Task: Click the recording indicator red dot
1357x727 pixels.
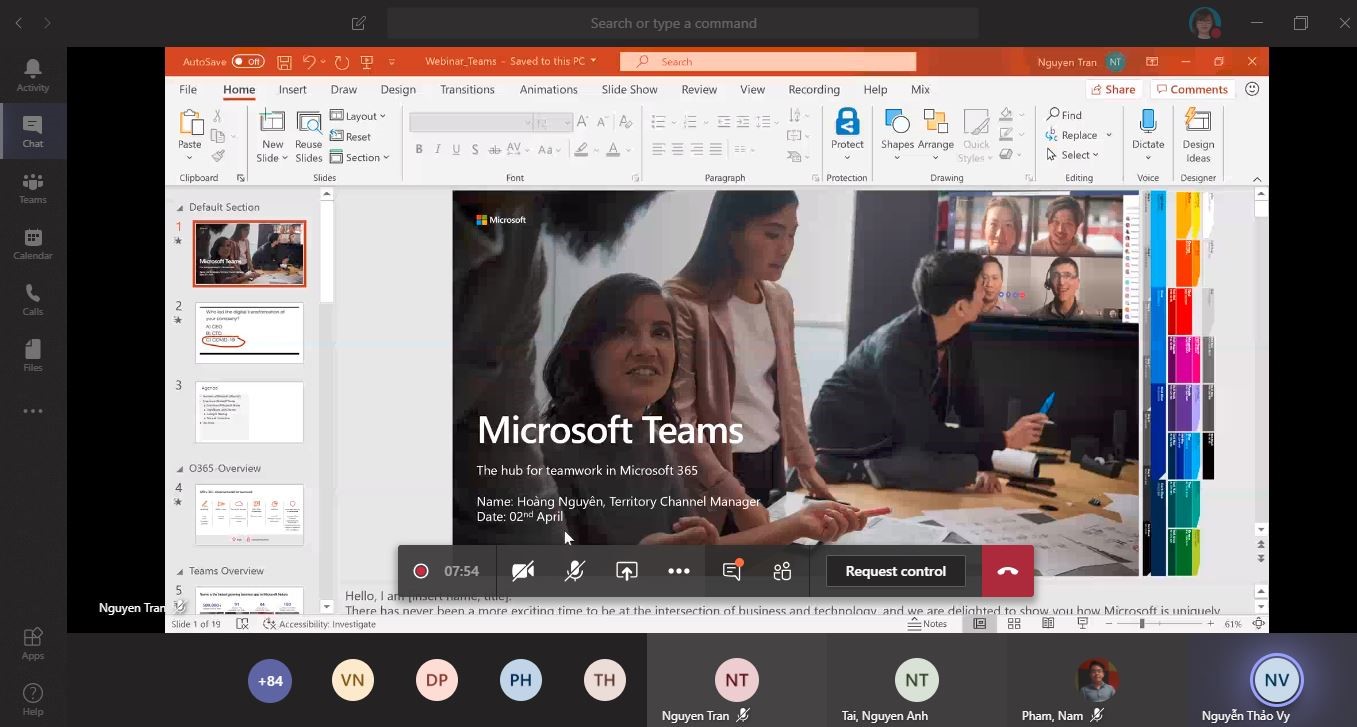Action: coord(421,571)
